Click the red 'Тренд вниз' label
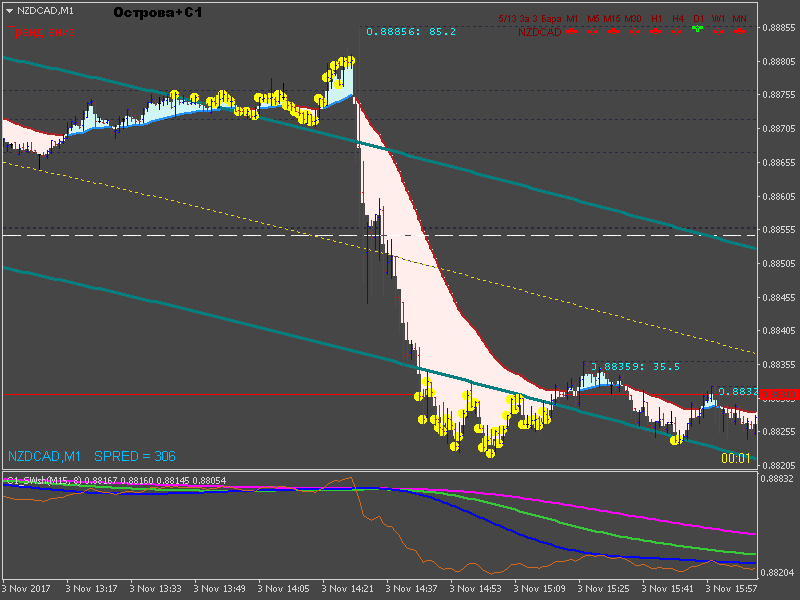 (41, 32)
